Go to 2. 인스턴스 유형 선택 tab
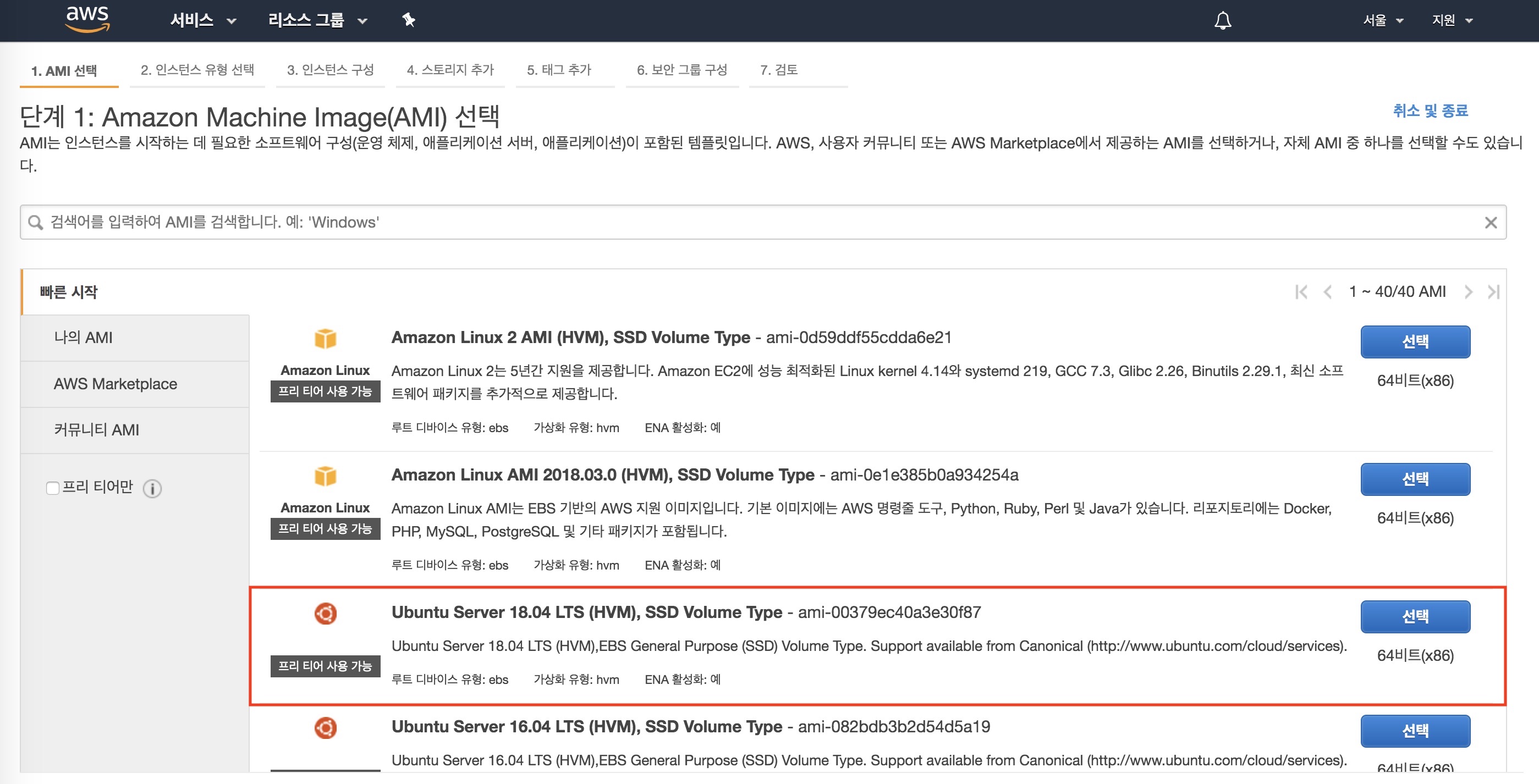Screen dimensions: 1539x784 (197, 70)
